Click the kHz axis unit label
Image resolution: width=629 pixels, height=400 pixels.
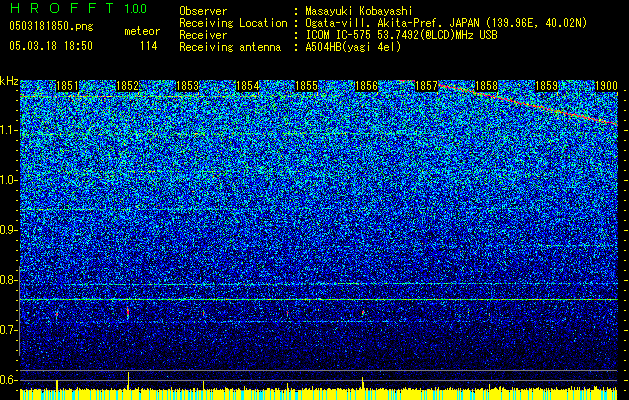click(x=9, y=81)
